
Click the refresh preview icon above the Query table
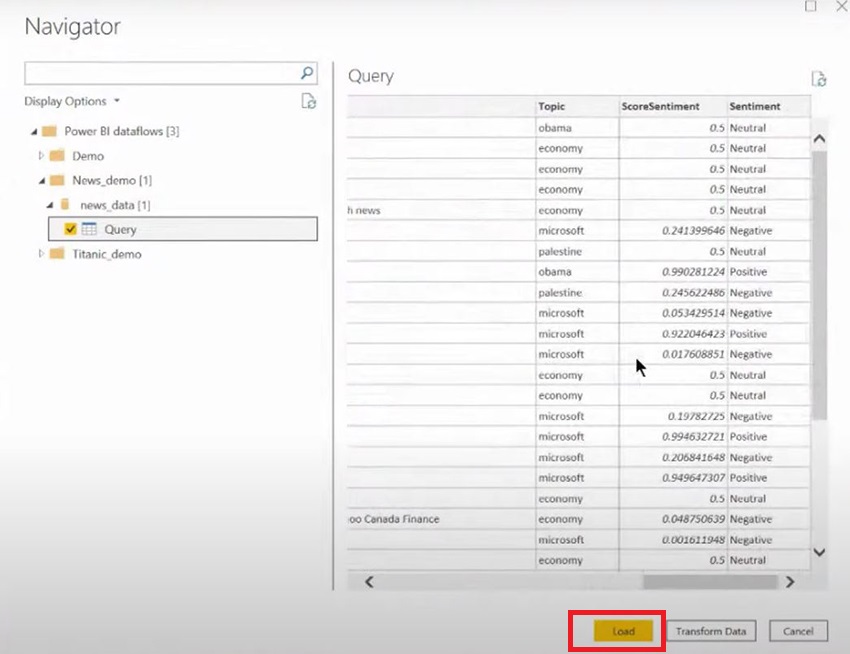click(x=818, y=80)
